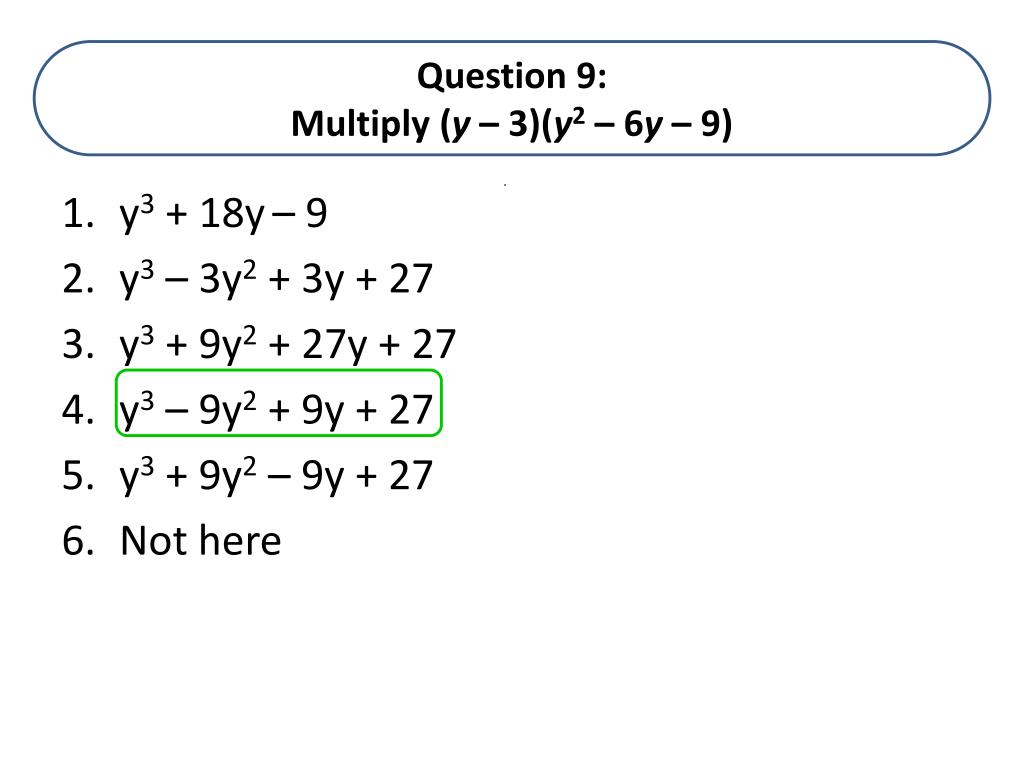Click the word "Multiply" in the question
Viewport: 1024px width, 768px height.
click(361, 124)
